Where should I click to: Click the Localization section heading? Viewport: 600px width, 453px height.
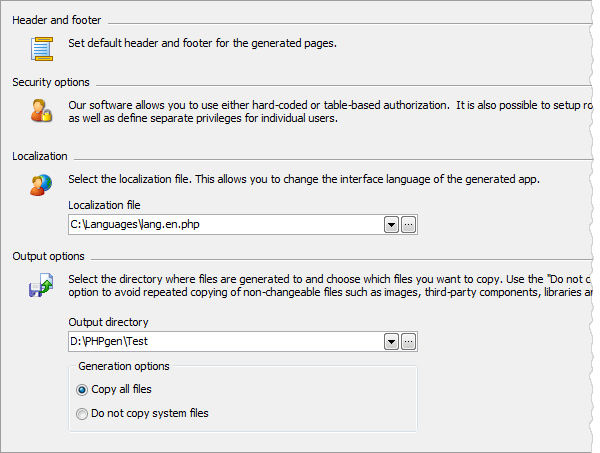[40, 156]
